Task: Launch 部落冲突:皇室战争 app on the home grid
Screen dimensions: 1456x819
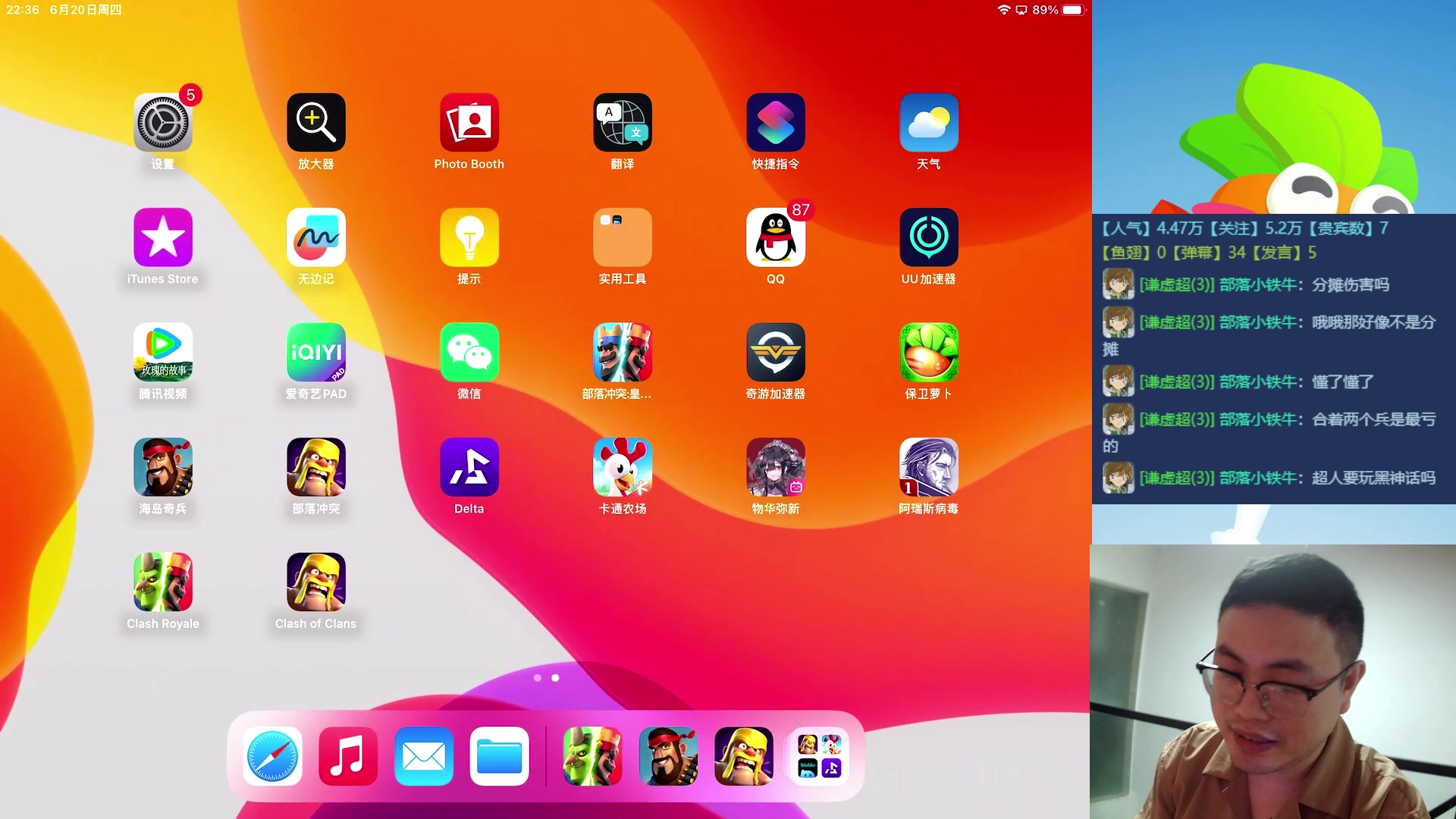Action: (x=623, y=352)
